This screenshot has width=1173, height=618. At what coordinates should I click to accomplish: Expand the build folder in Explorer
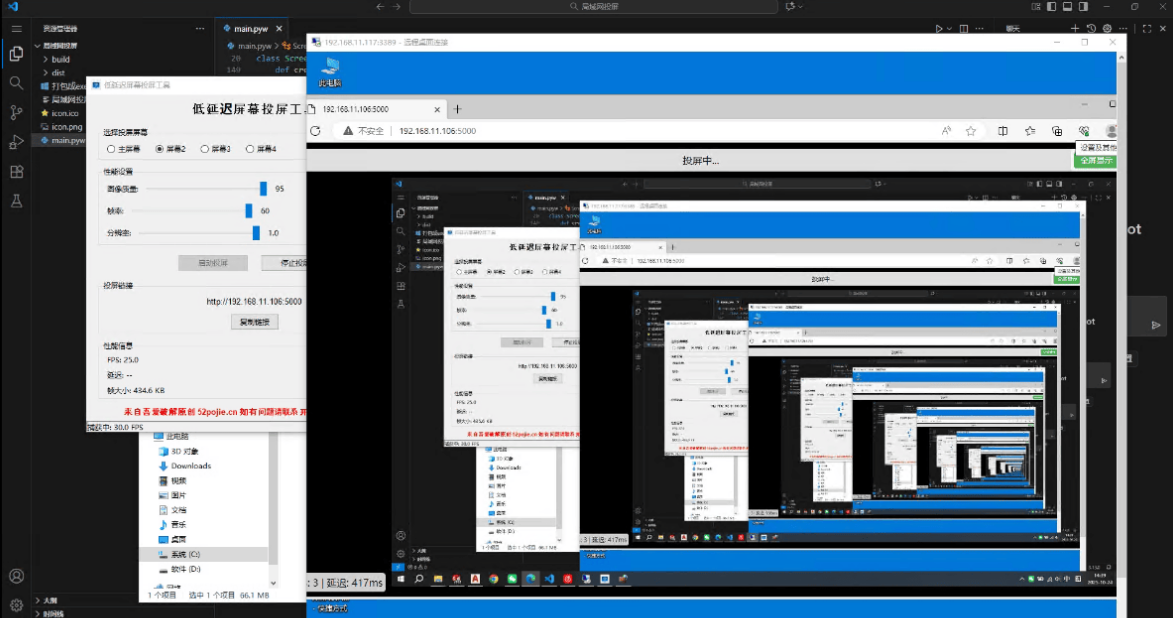(x=60, y=59)
